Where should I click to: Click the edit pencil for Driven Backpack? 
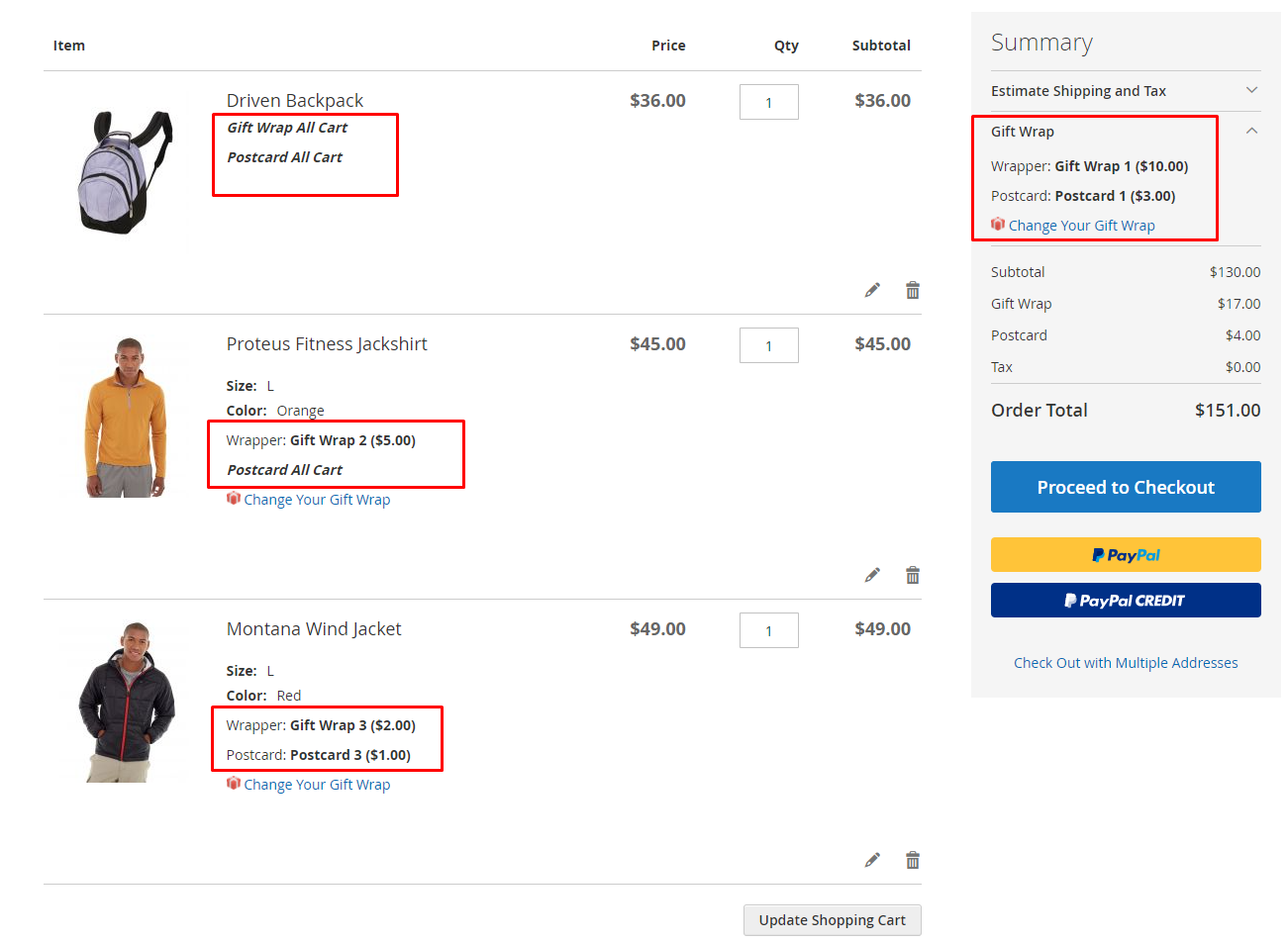872,290
